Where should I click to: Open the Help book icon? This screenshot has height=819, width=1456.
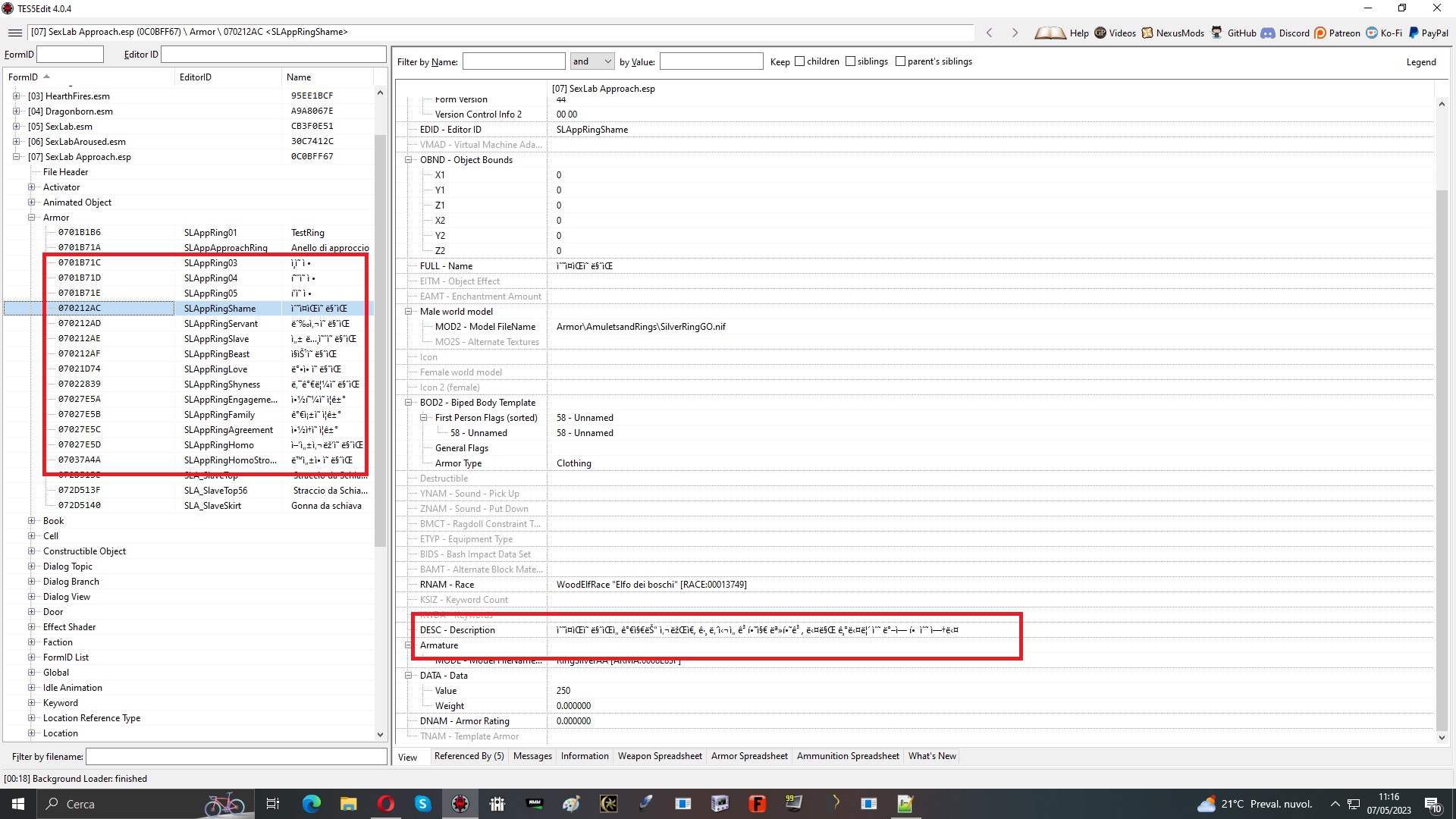[x=1050, y=33]
